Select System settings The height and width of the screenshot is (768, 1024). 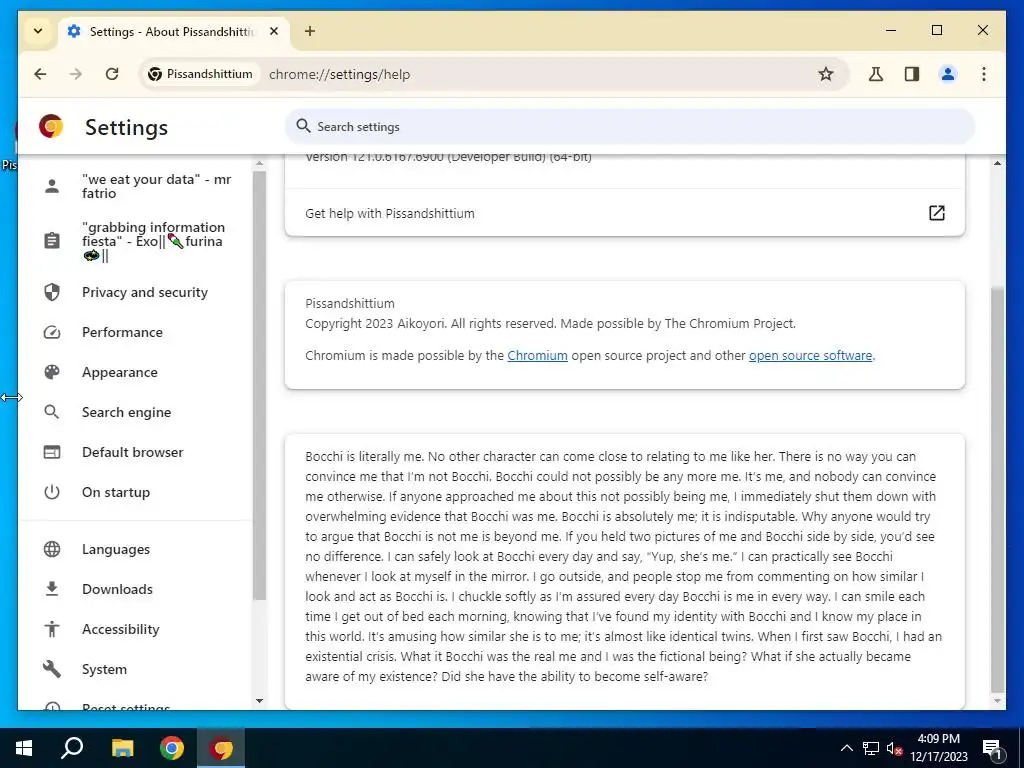pos(137,669)
